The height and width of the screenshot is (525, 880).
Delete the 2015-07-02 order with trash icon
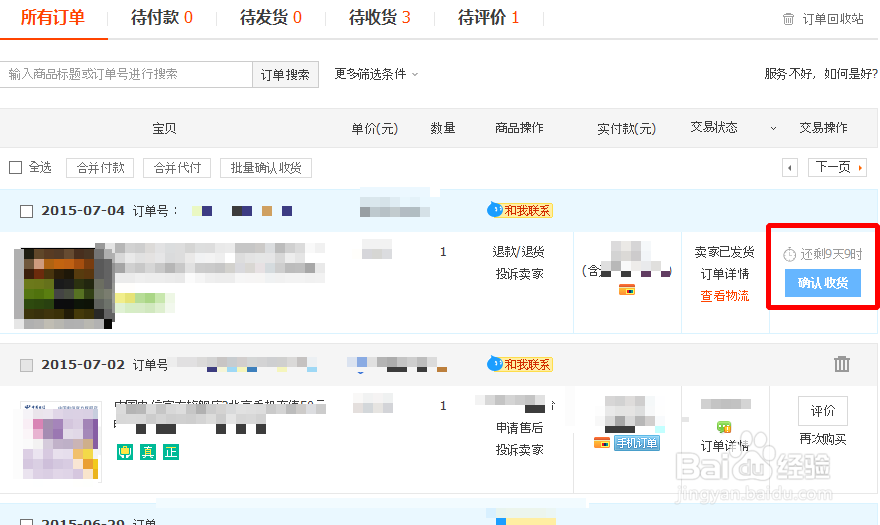pos(841,364)
